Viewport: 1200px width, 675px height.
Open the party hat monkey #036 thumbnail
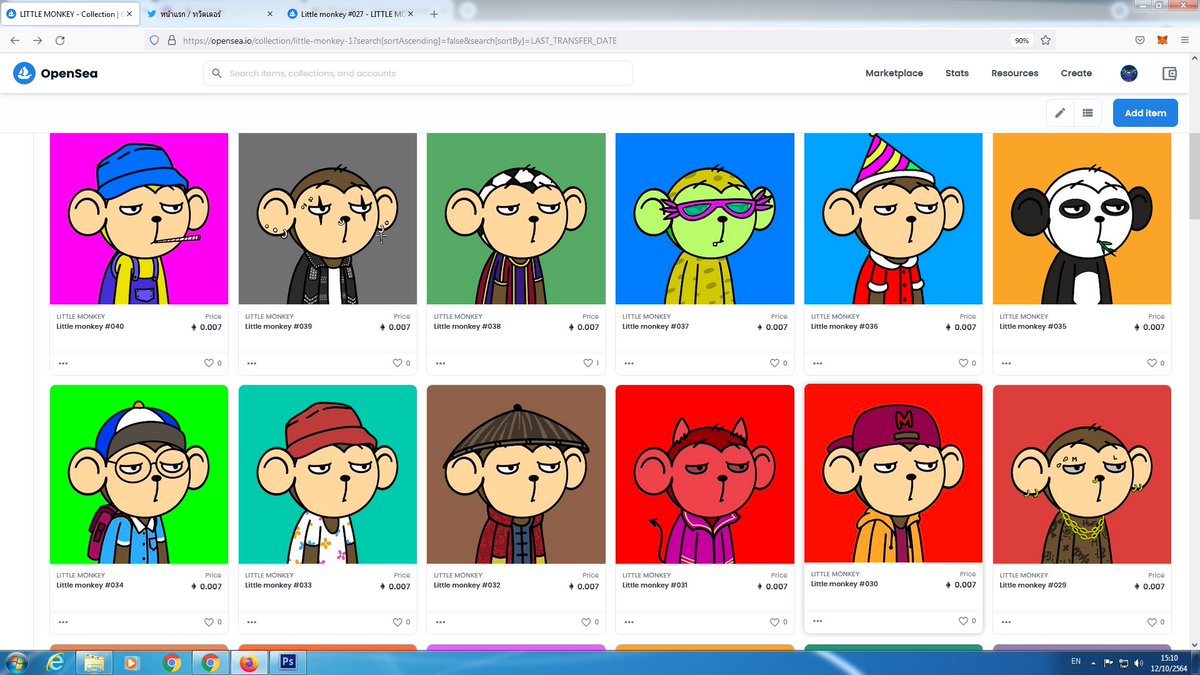point(893,219)
